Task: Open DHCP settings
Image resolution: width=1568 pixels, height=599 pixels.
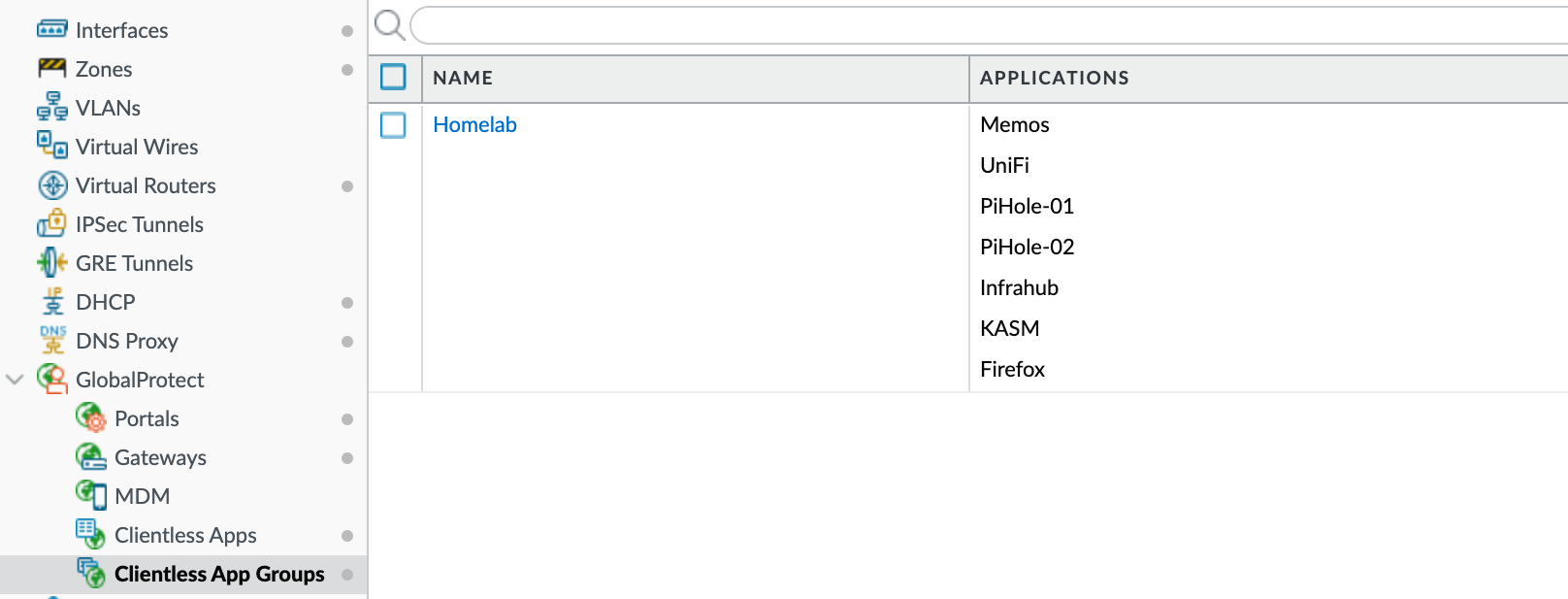Action: (x=105, y=303)
